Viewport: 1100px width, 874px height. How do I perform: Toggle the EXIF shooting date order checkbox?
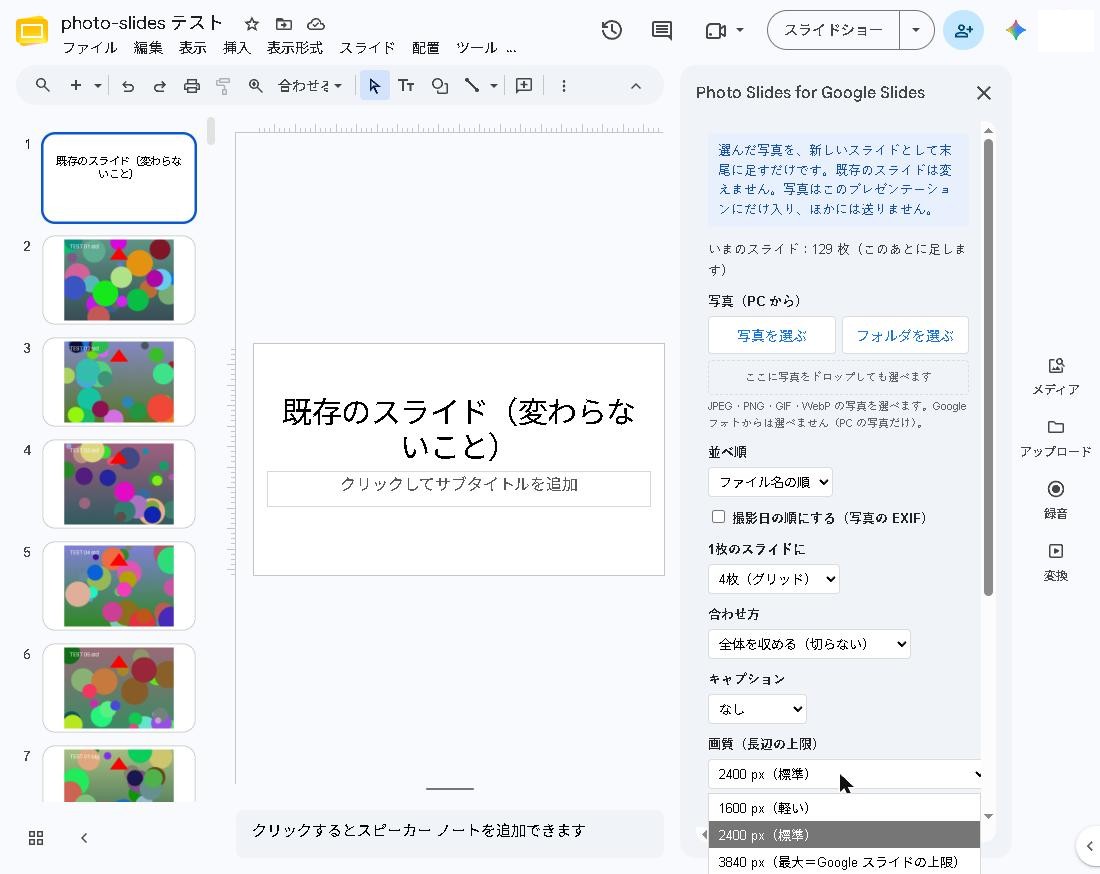tap(718, 517)
